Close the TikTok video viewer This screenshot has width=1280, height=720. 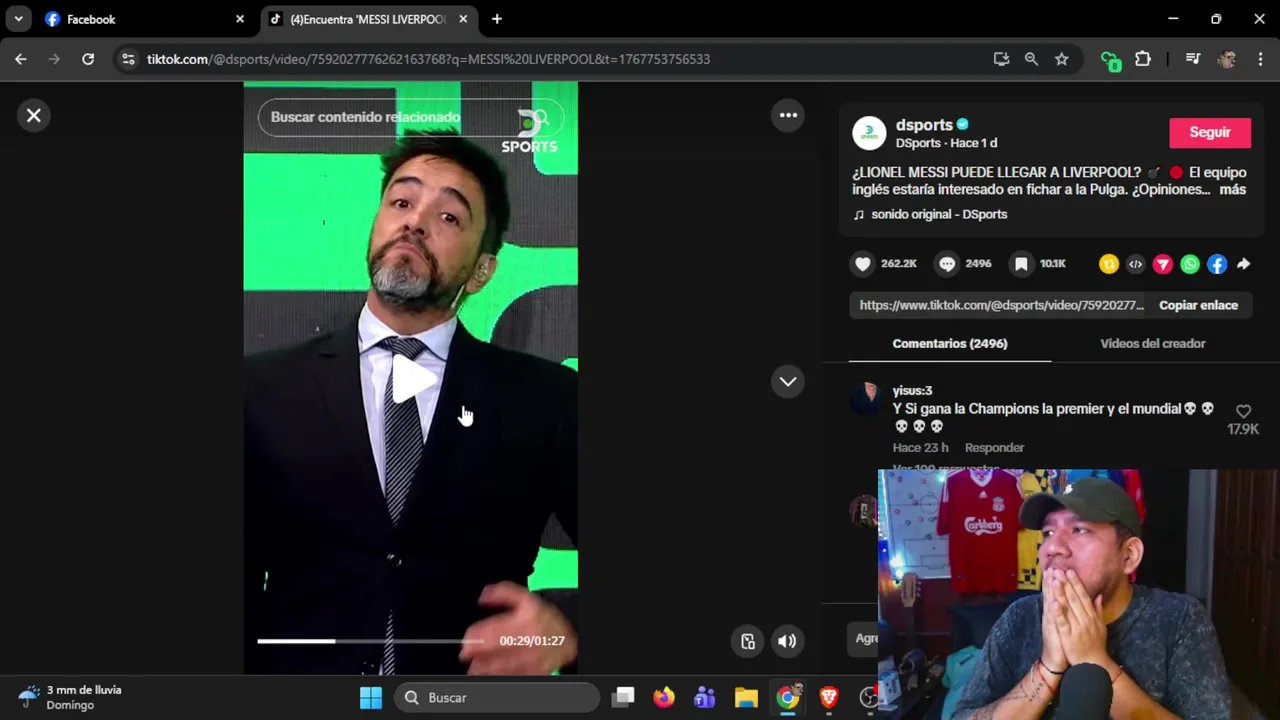pyautogui.click(x=33, y=115)
